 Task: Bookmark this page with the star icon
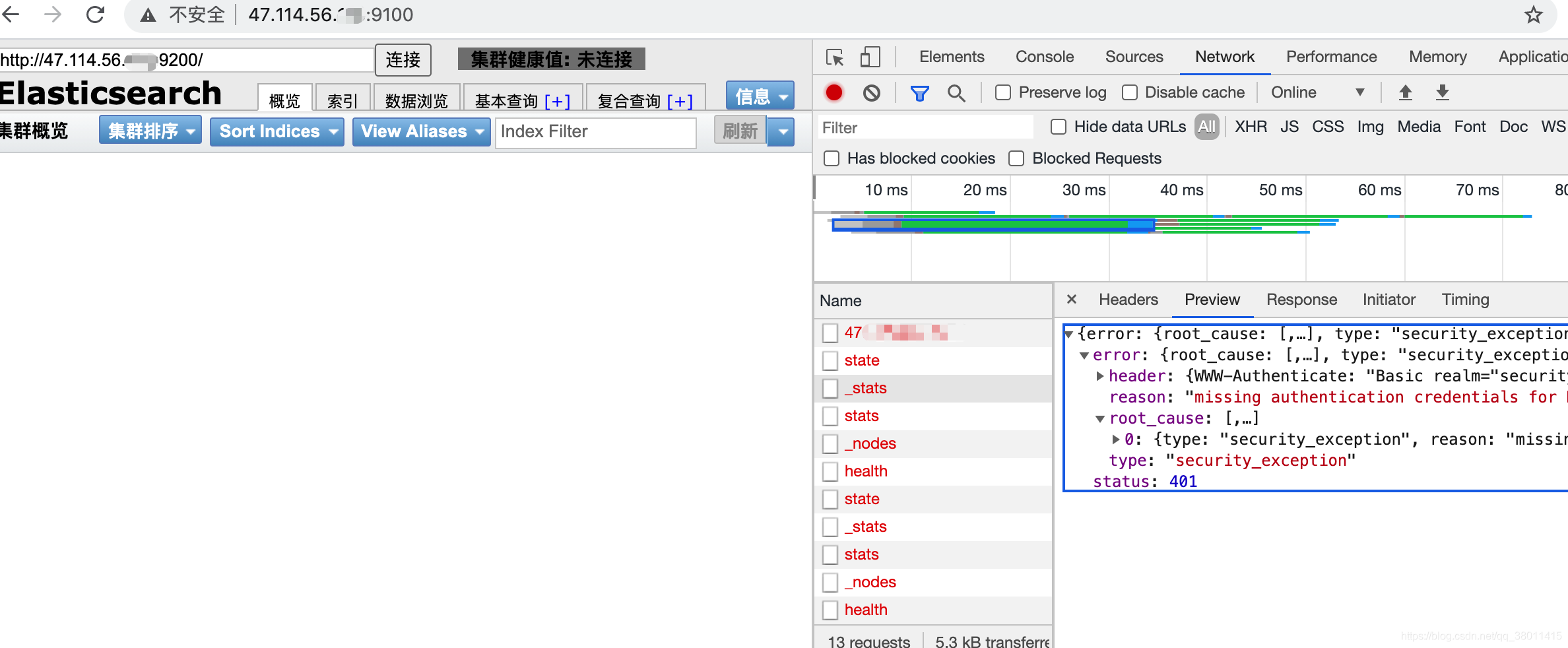click(1533, 15)
